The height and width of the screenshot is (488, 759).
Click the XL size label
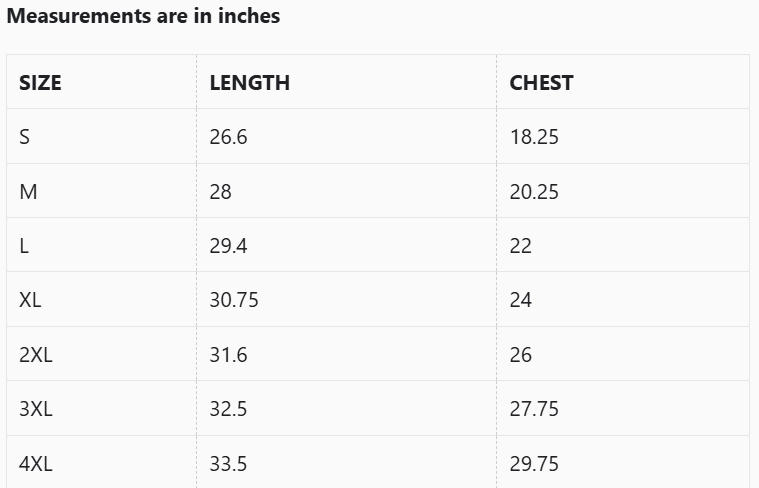pyautogui.click(x=31, y=300)
